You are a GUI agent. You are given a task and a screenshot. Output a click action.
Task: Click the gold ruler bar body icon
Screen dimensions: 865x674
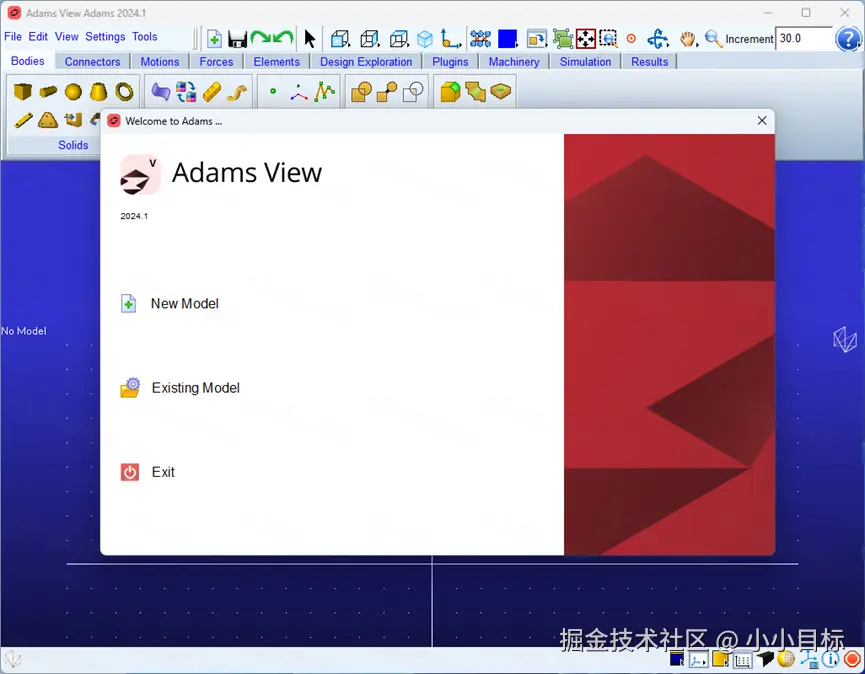[212, 92]
